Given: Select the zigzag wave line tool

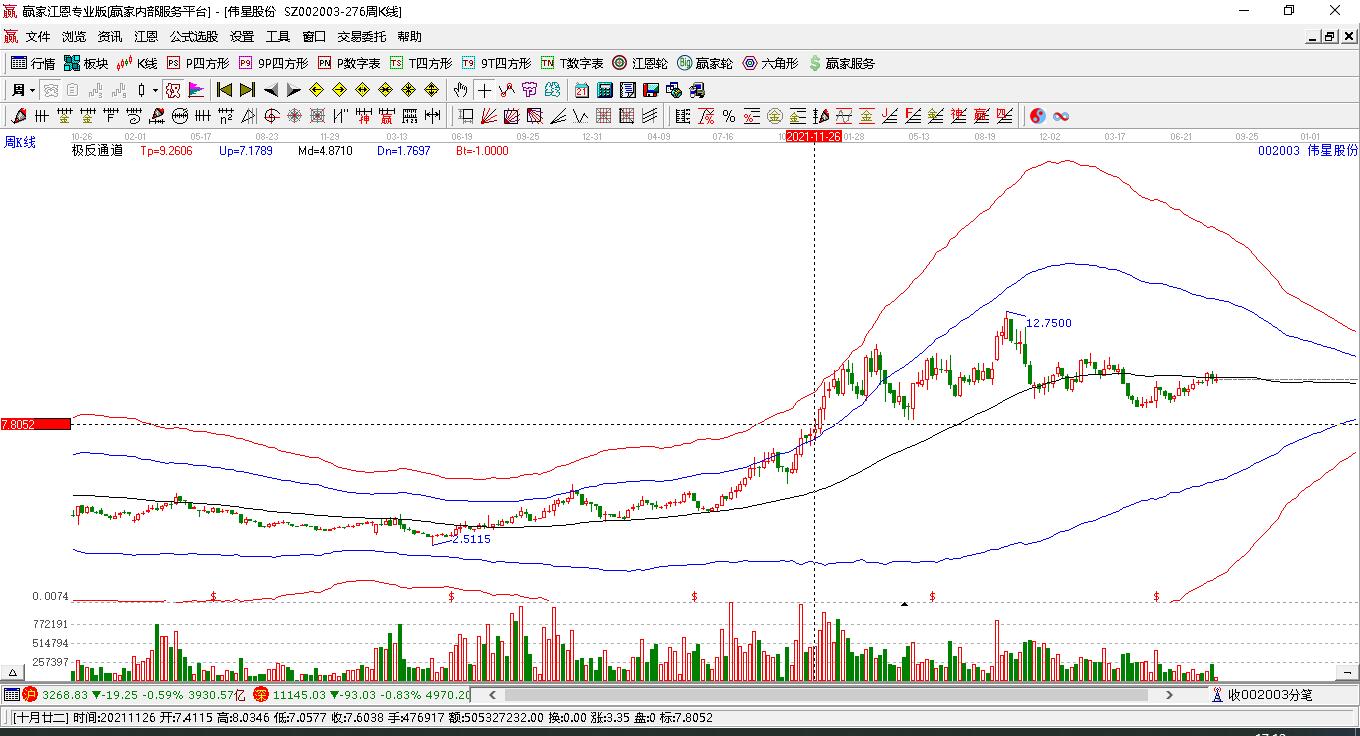Looking at the screenshot, I should [581, 116].
